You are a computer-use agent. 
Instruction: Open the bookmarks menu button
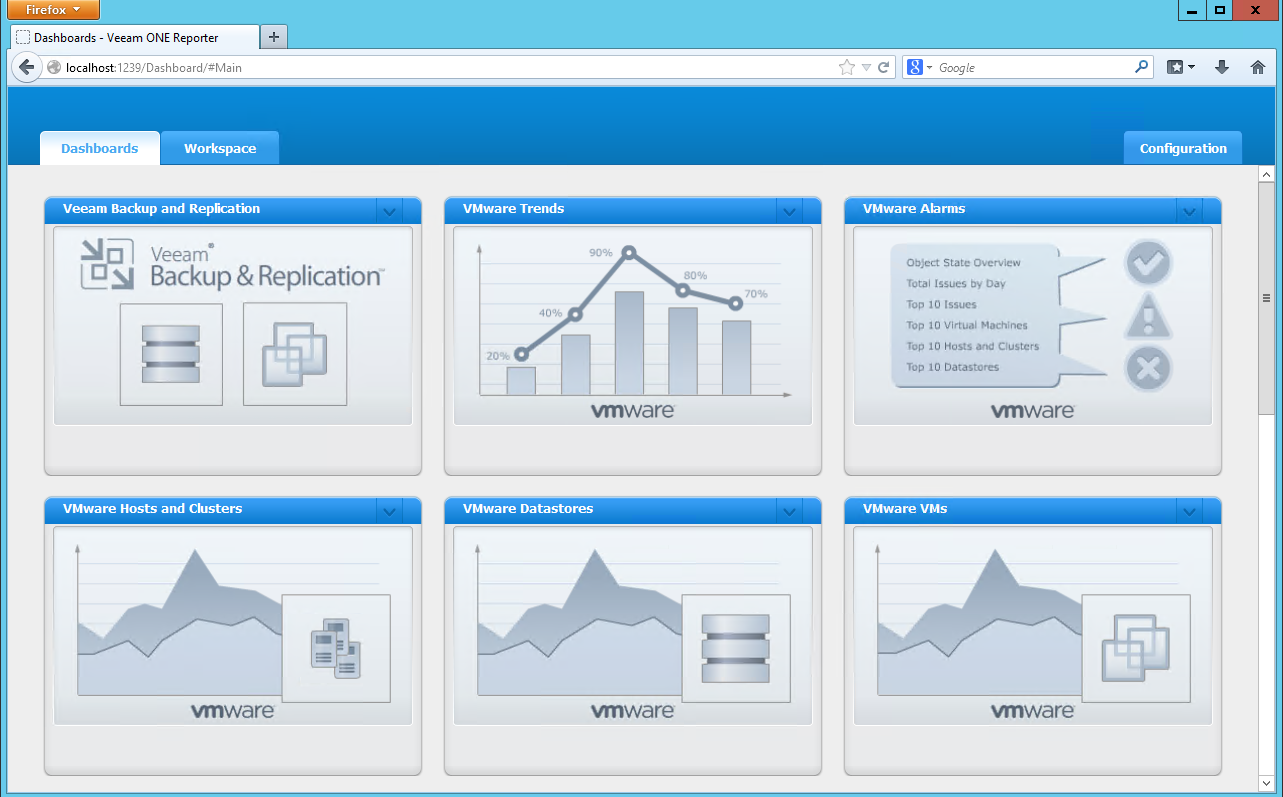pyautogui.click(x=1181, y=68)
